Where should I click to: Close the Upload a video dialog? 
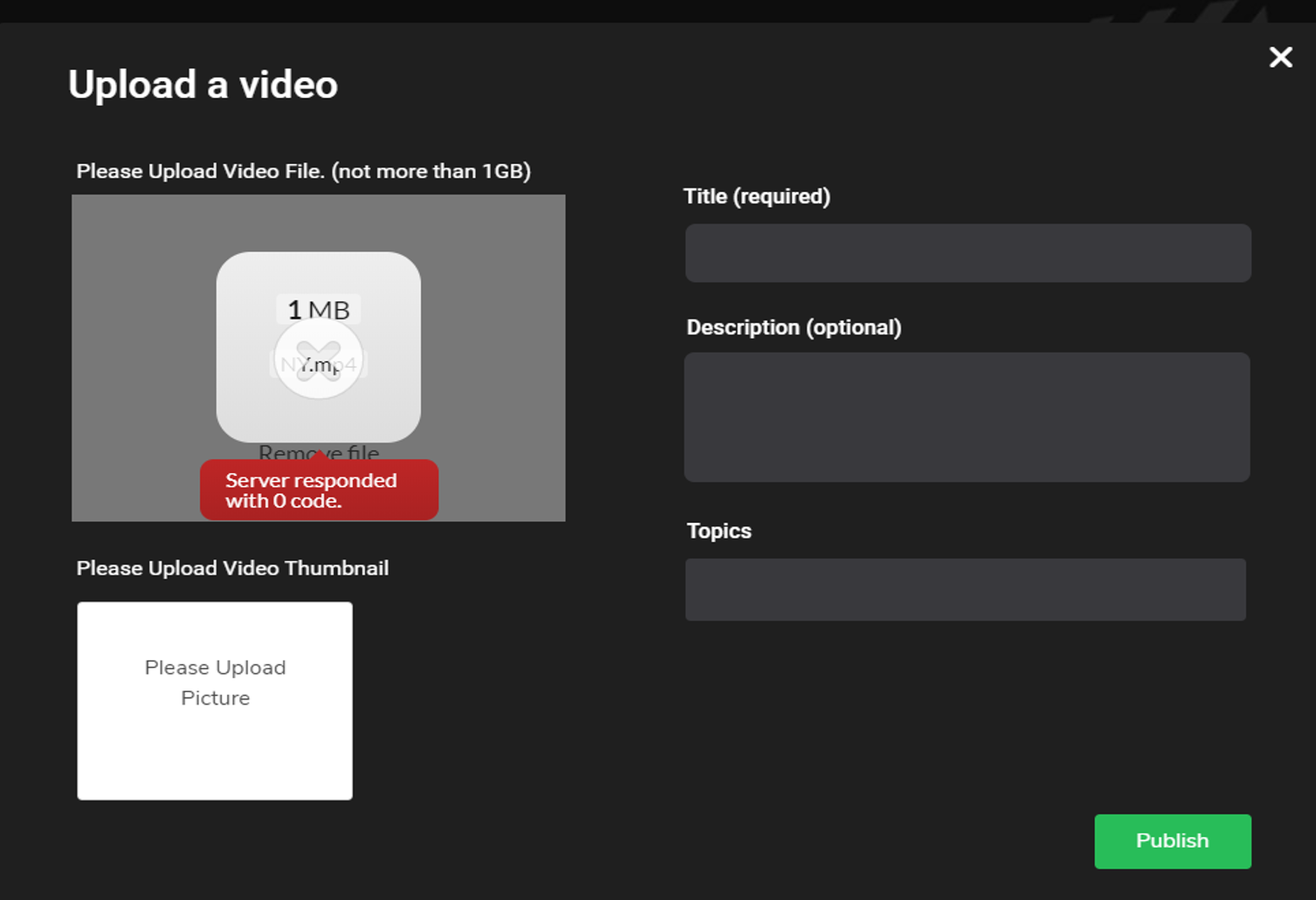pyautogui.click(x=1280, y=58)
